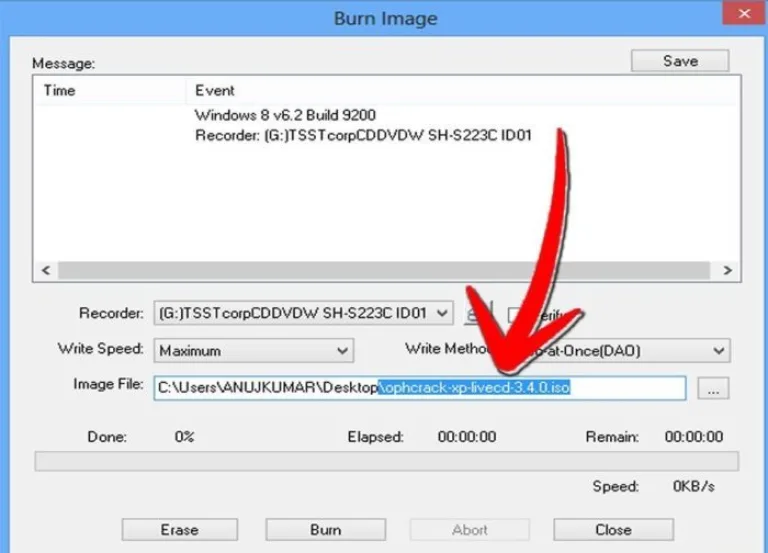Click the '0KB/s' speed value
Image resolution: width=768 pixels, height=553 pixels.
(x=694, y=486)
